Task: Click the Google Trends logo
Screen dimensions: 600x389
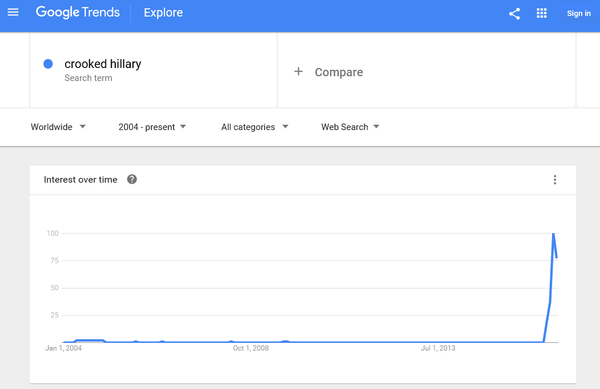Action: coord(78,13)
